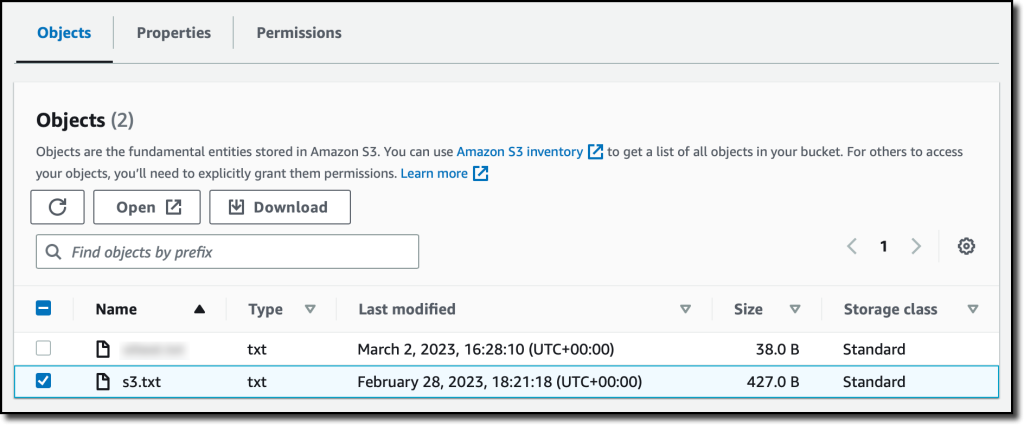This screenshot has height=425, width=1024.
Task: Focus the Find objects by prefix field
Action: click(227, 252)
